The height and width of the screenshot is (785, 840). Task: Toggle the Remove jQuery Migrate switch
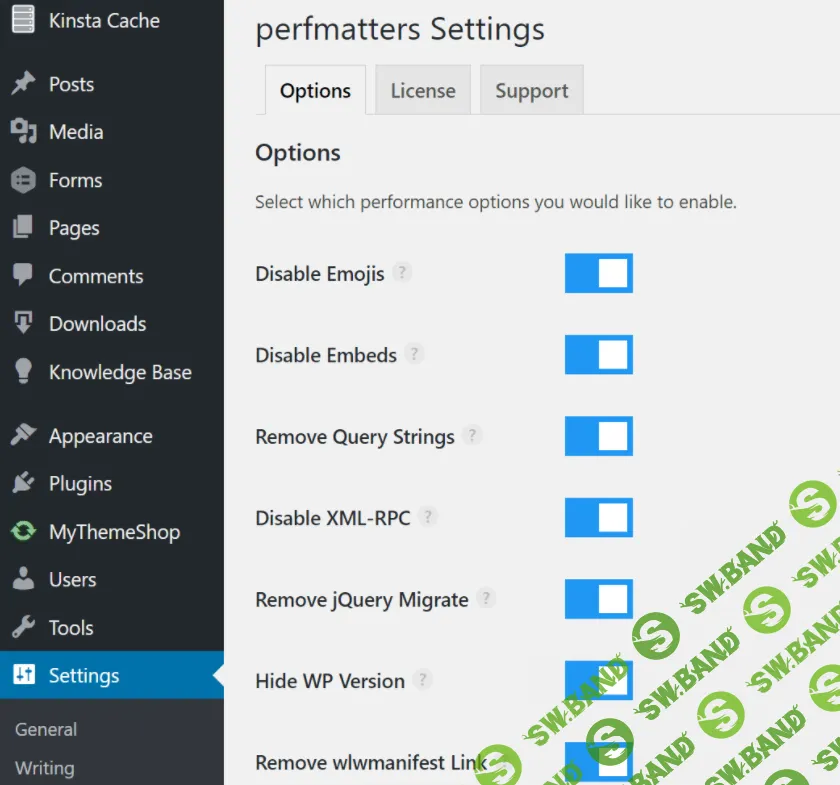pos(598,599)
